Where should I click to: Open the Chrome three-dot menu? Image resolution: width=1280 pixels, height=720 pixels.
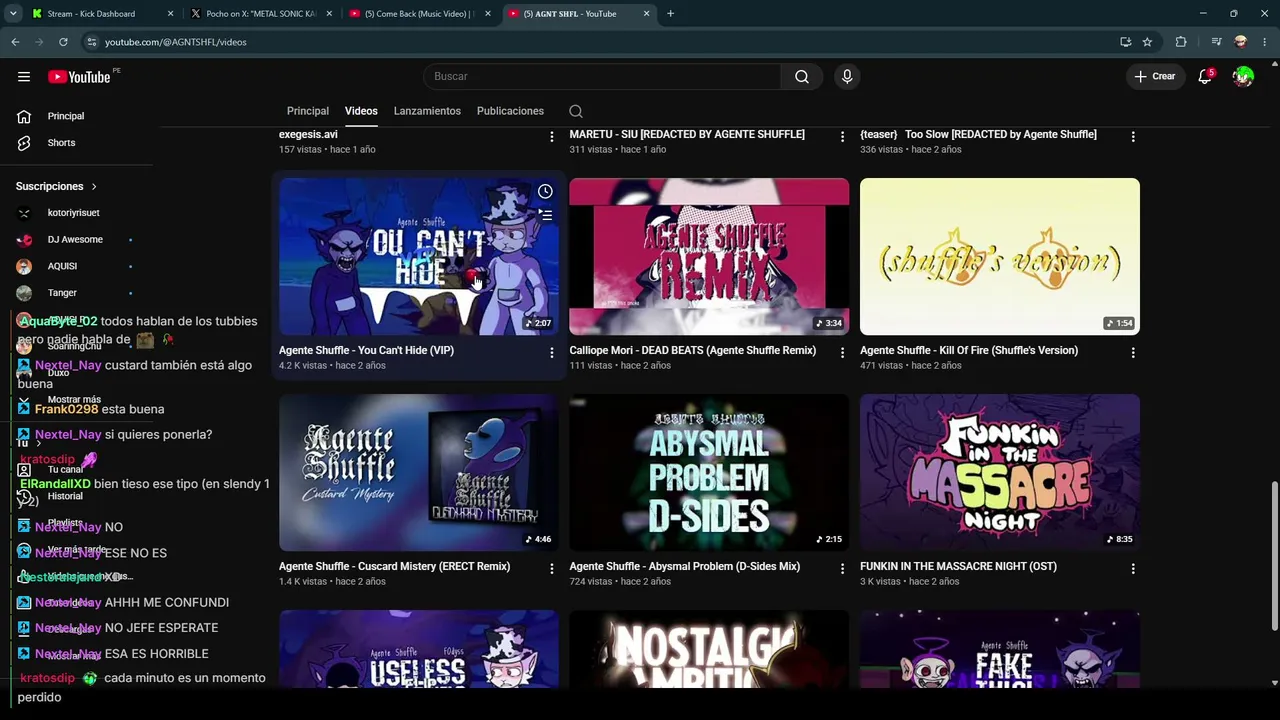coord(1265,42)
